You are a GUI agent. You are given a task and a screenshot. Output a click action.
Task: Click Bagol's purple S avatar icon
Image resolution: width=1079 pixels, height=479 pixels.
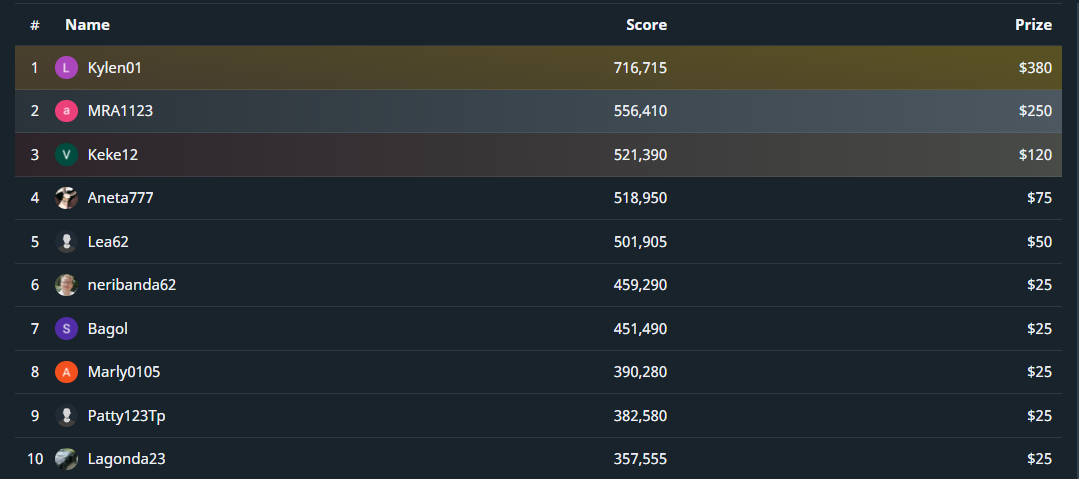(66, 329)
